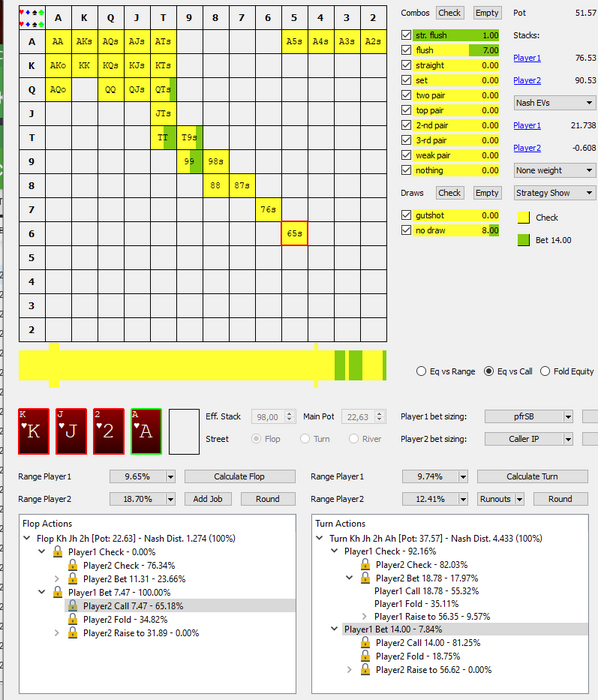Click lock icon beside Player2 Raise to 31.89
This screenshot has width=598, height=700.
tap(73, 633)
